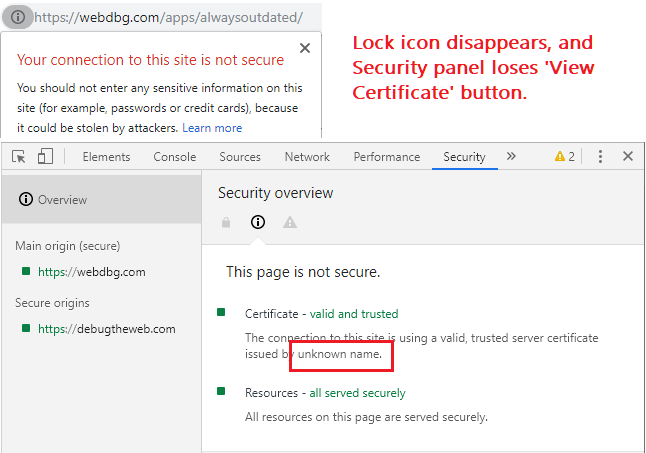
Task: Close the DevTools panel
Action: pos(628,157)
